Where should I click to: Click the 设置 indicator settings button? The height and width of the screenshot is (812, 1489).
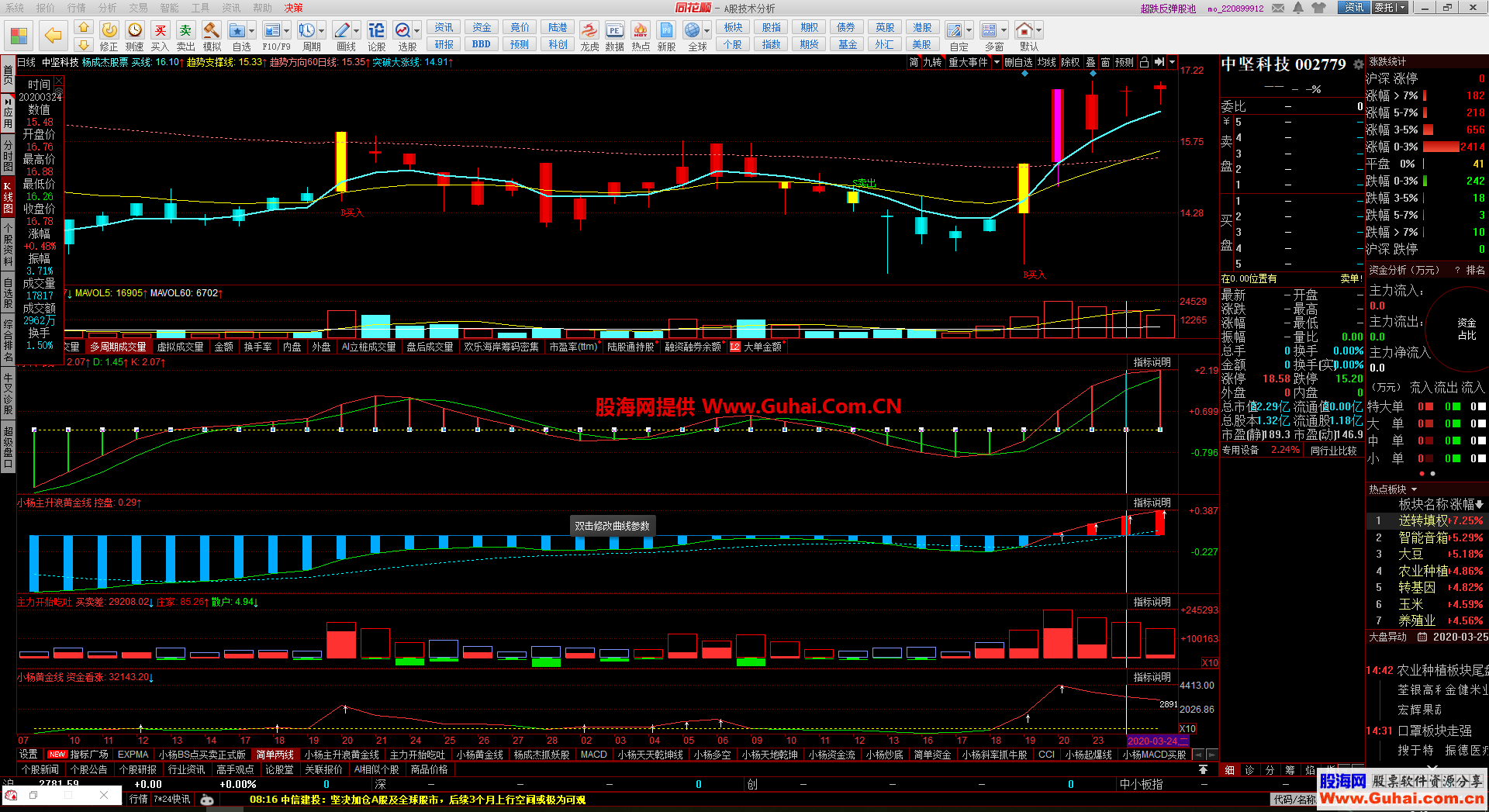(x=29, y=755)
